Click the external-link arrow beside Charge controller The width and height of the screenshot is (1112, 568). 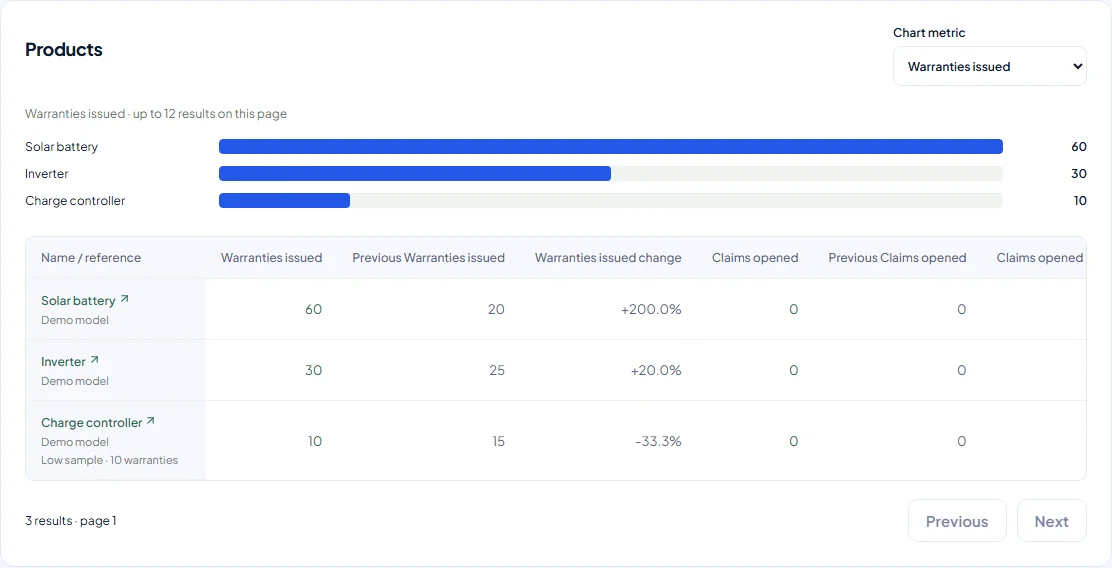[x=150, y=421]
